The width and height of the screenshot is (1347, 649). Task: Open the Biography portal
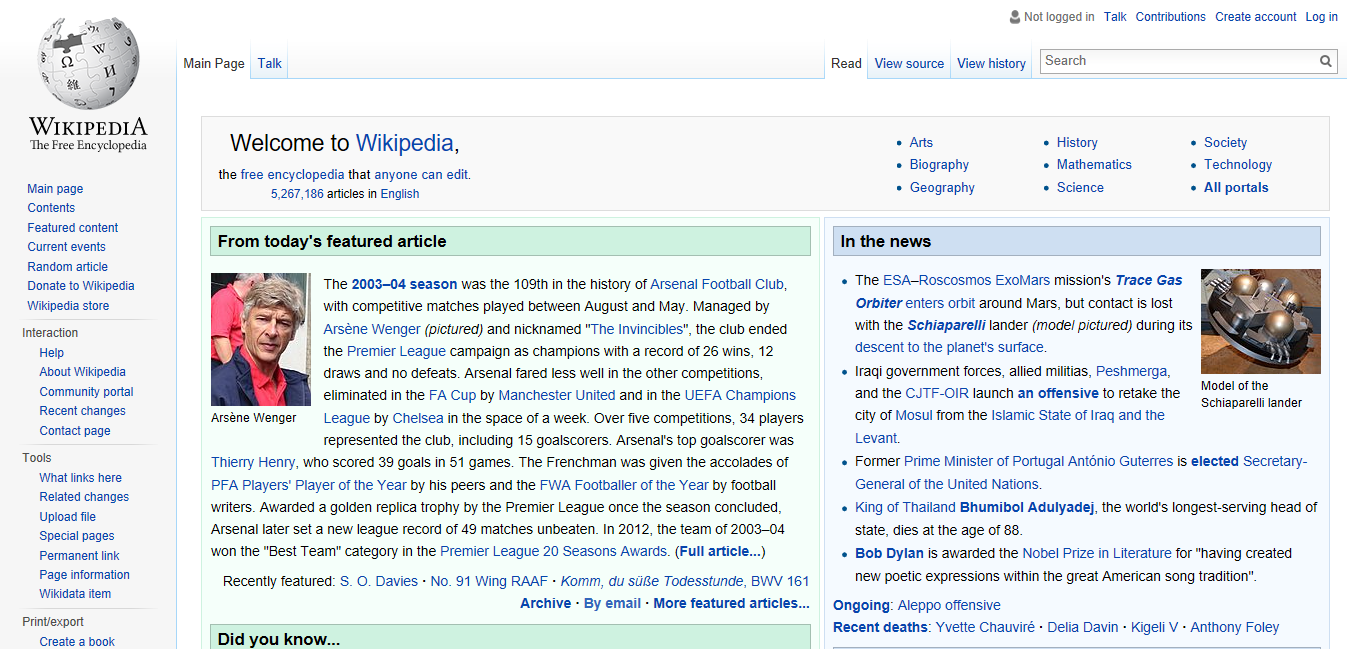[x=939, y=165]
